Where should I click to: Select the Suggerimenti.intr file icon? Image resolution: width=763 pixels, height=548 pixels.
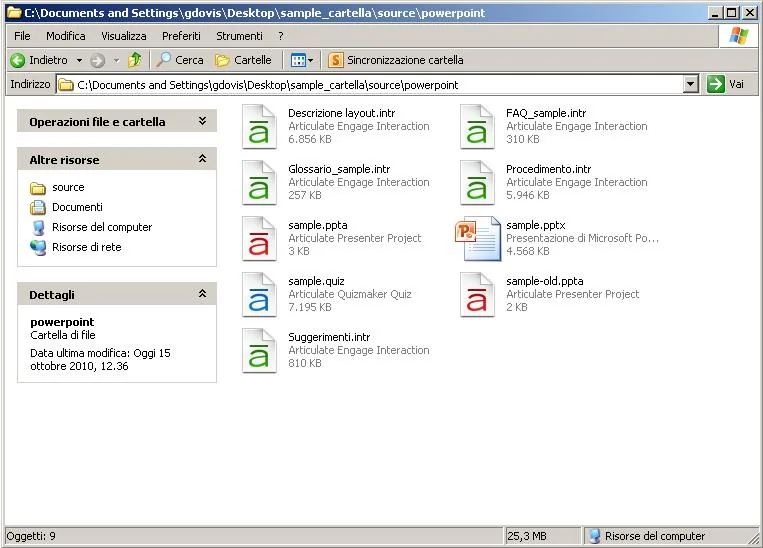259,350
